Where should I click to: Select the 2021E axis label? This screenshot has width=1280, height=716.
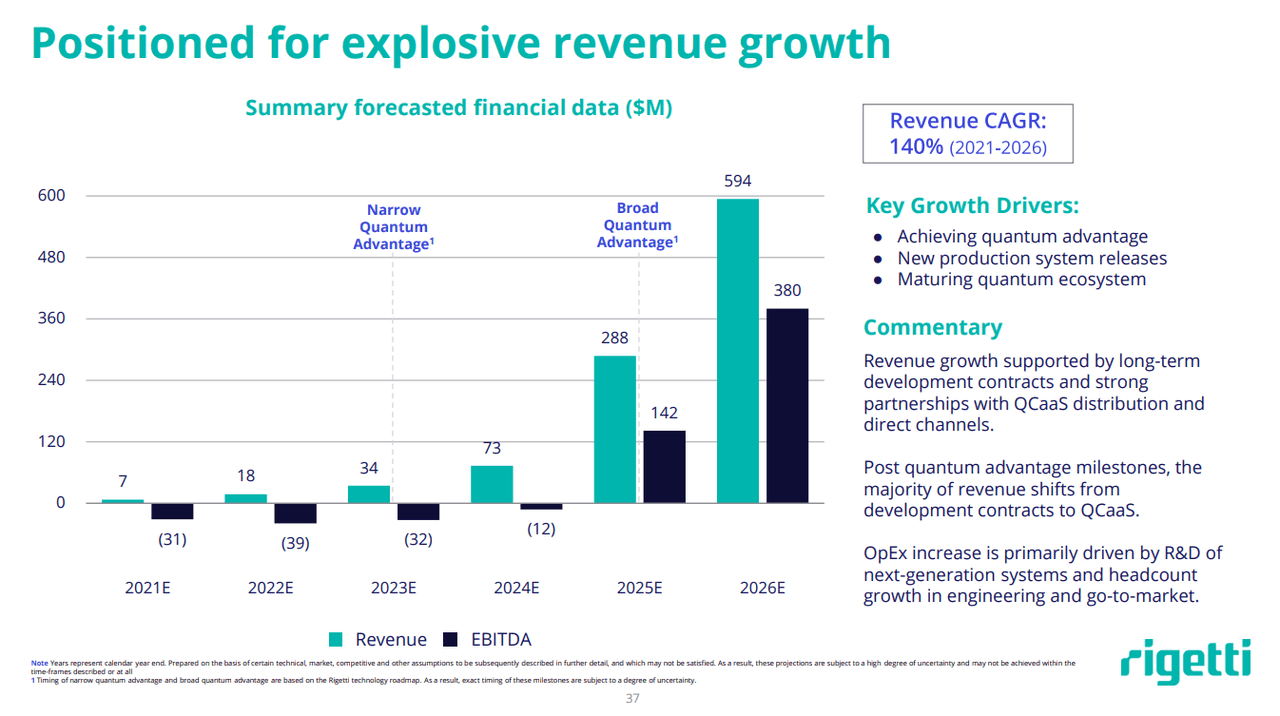[x=147, y=588]
